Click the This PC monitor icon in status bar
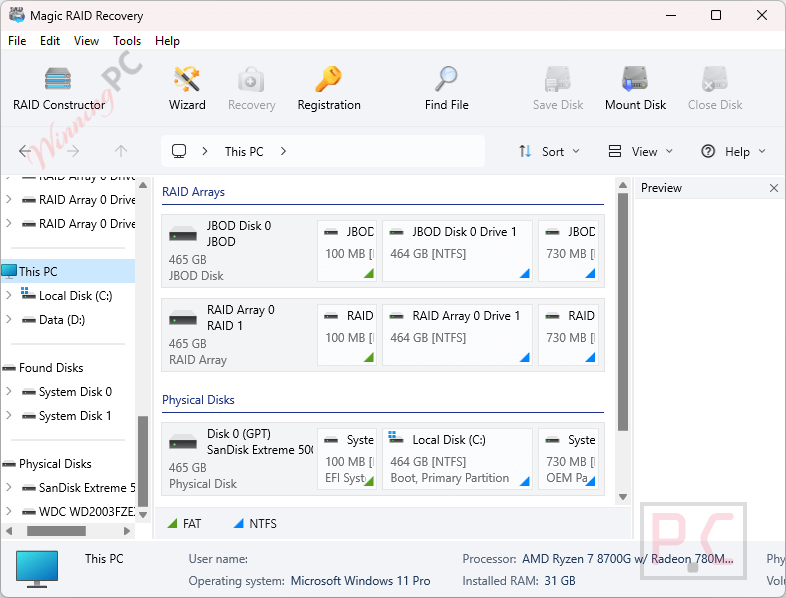786x598 pixels. point(37,568)
